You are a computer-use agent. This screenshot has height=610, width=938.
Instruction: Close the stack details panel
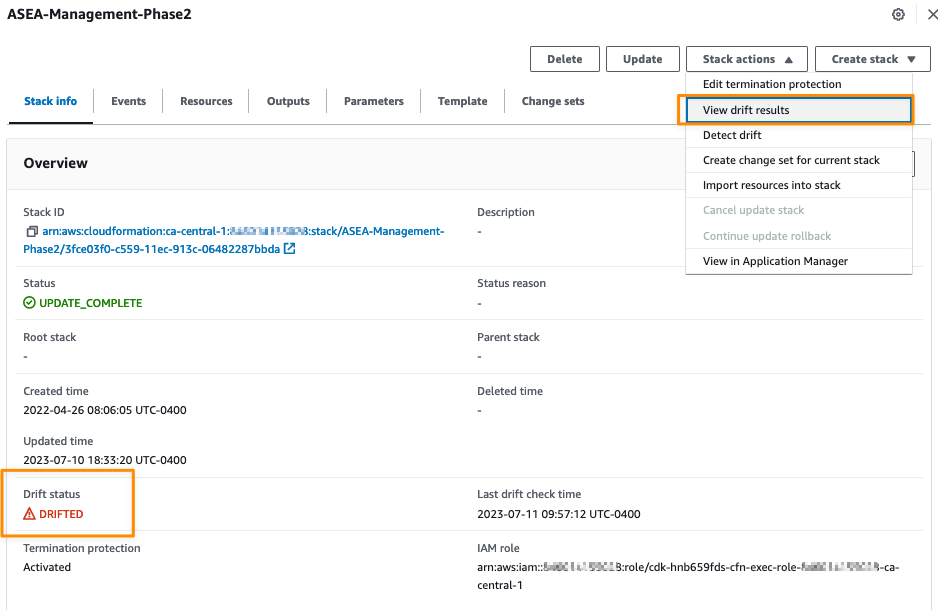[931, 15]
